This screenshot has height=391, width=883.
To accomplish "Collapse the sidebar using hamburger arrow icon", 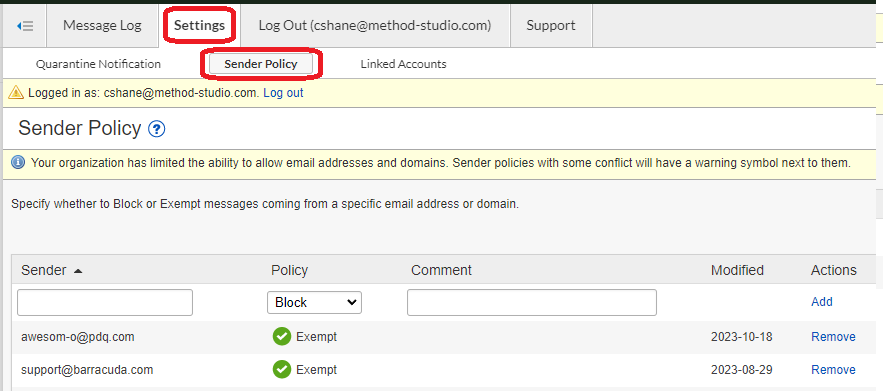I will [x=25, y=26].
